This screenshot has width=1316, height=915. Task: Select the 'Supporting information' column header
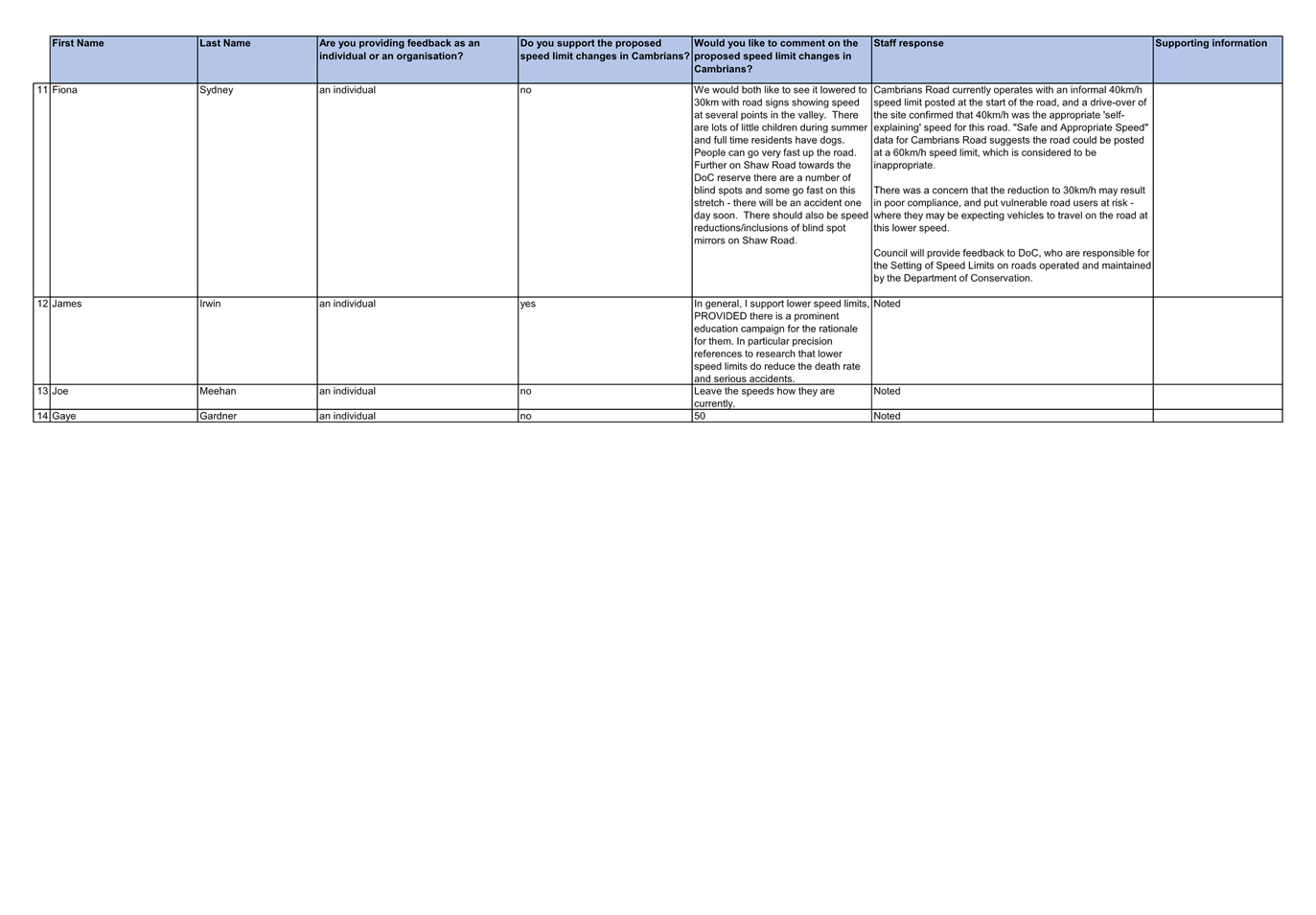click(1217, 59)
